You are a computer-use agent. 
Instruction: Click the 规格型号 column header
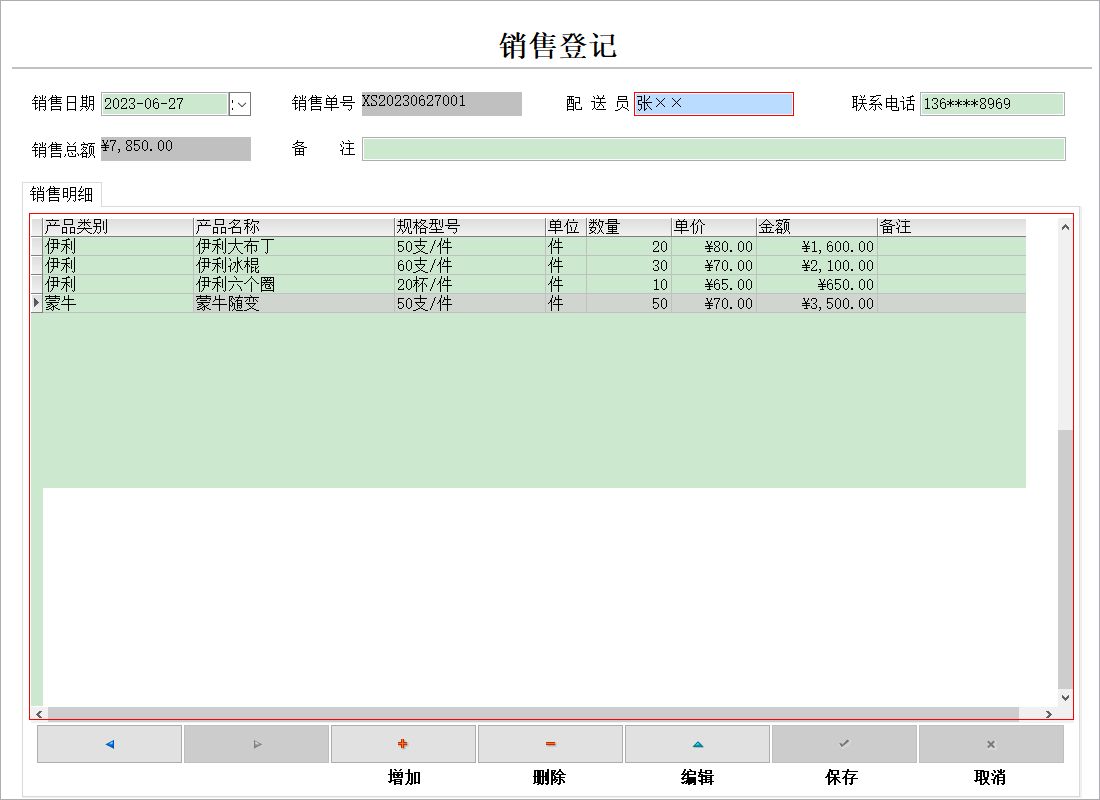(470, 227)
